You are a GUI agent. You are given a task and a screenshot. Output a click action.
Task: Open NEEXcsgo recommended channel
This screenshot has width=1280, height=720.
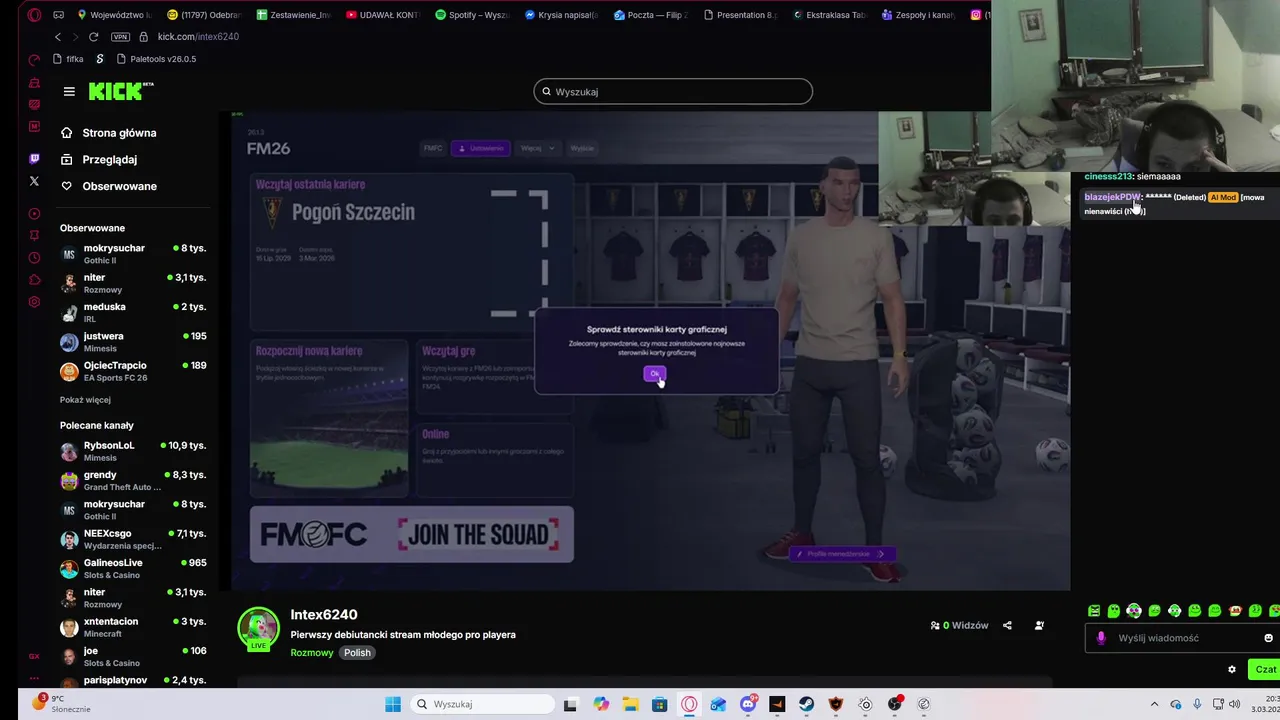[133, 539]
